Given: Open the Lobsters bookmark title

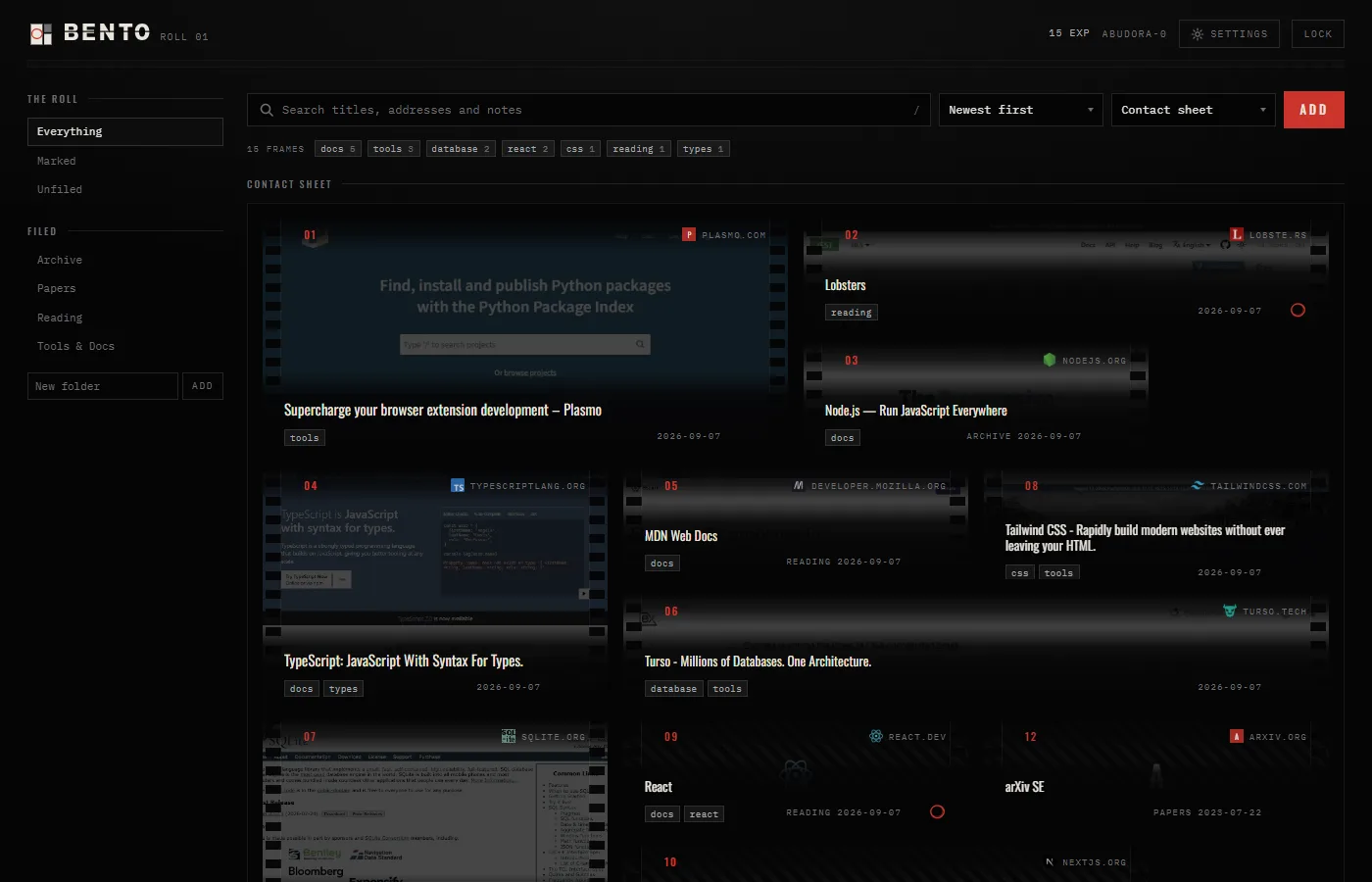Looking at the screenshot, I should (846, 285).
